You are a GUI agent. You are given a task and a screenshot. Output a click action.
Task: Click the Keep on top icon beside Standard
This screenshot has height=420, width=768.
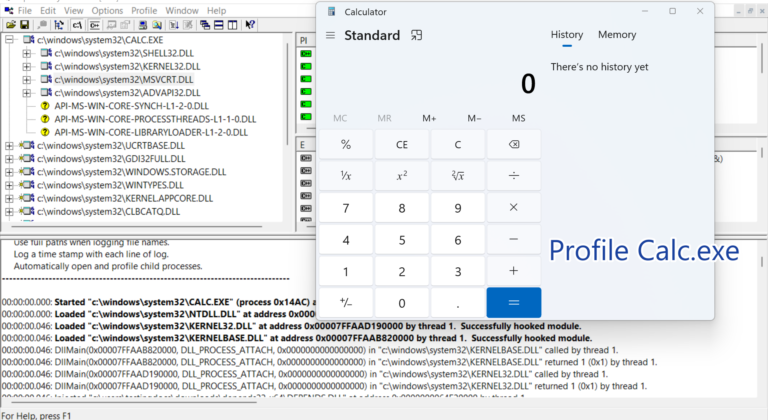(417, 36)
